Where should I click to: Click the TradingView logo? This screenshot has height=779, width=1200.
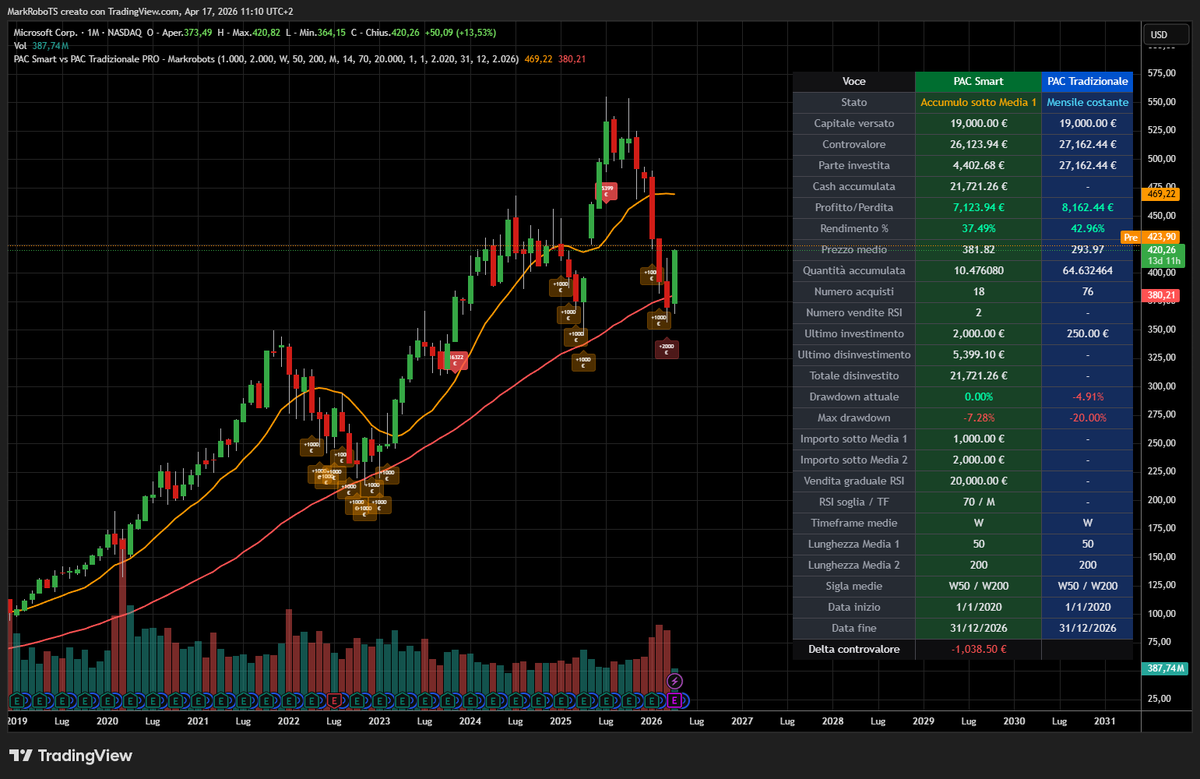(x=70, y=756)
